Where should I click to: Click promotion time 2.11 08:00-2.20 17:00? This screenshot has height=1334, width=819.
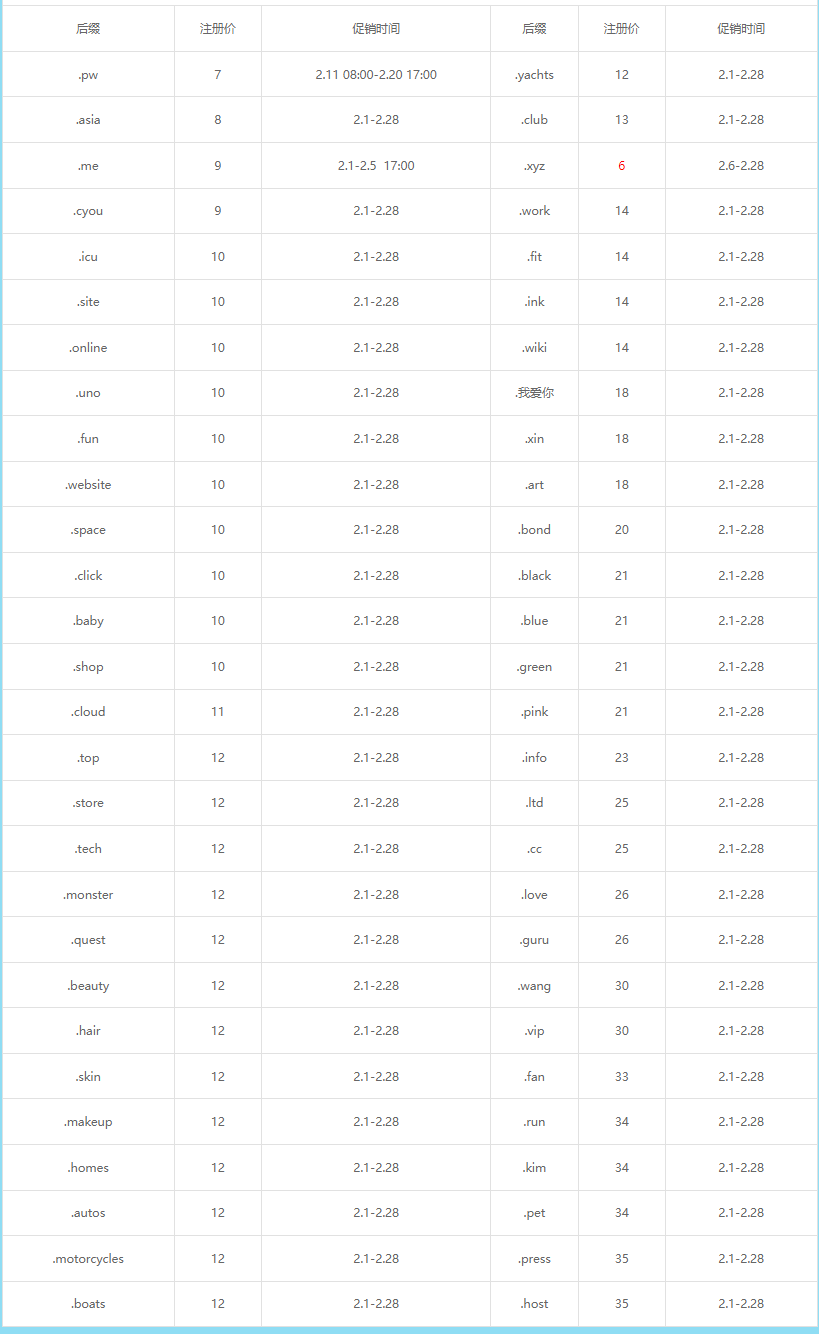[376, 75]
